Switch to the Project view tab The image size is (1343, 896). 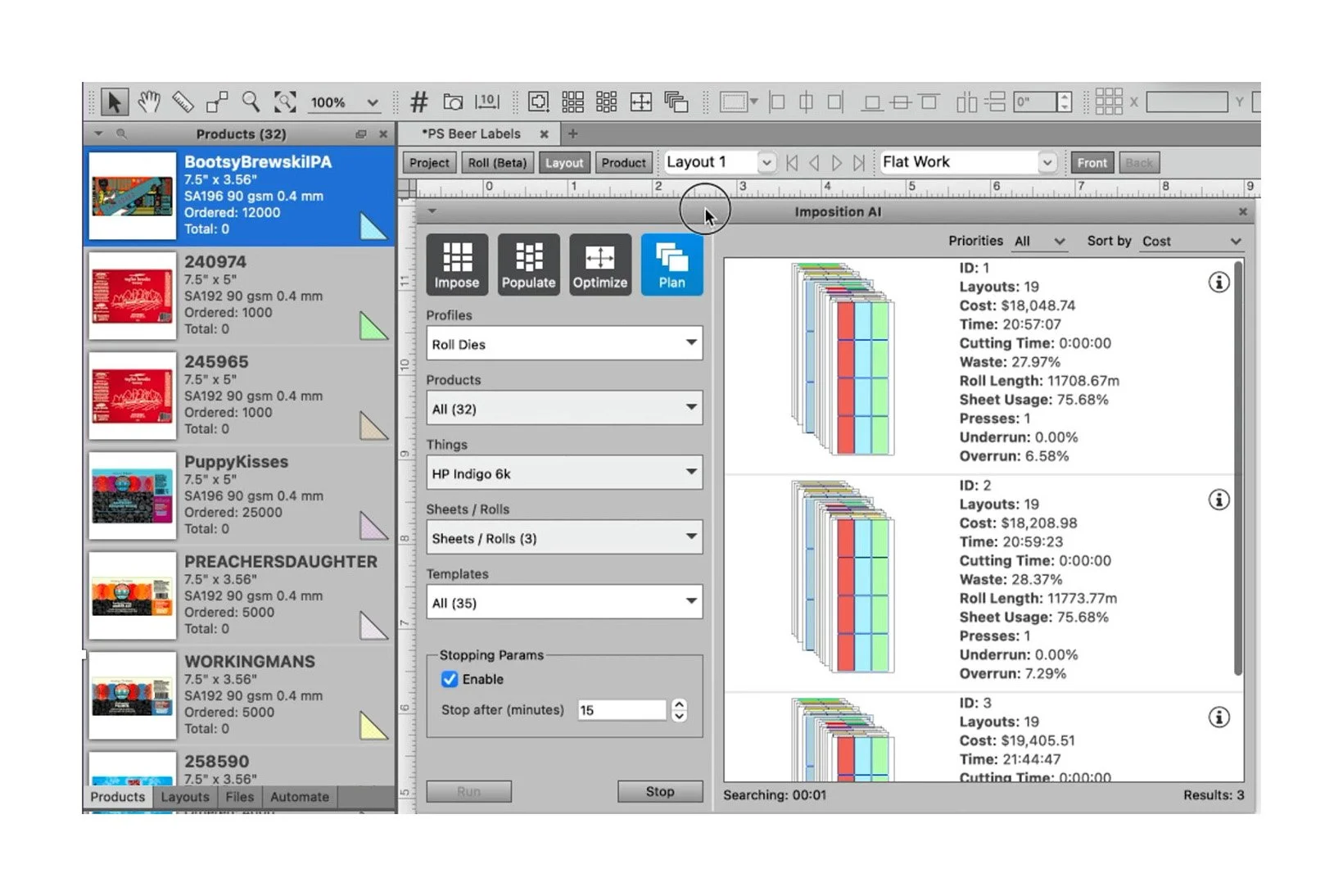click(x=429, y=163)
